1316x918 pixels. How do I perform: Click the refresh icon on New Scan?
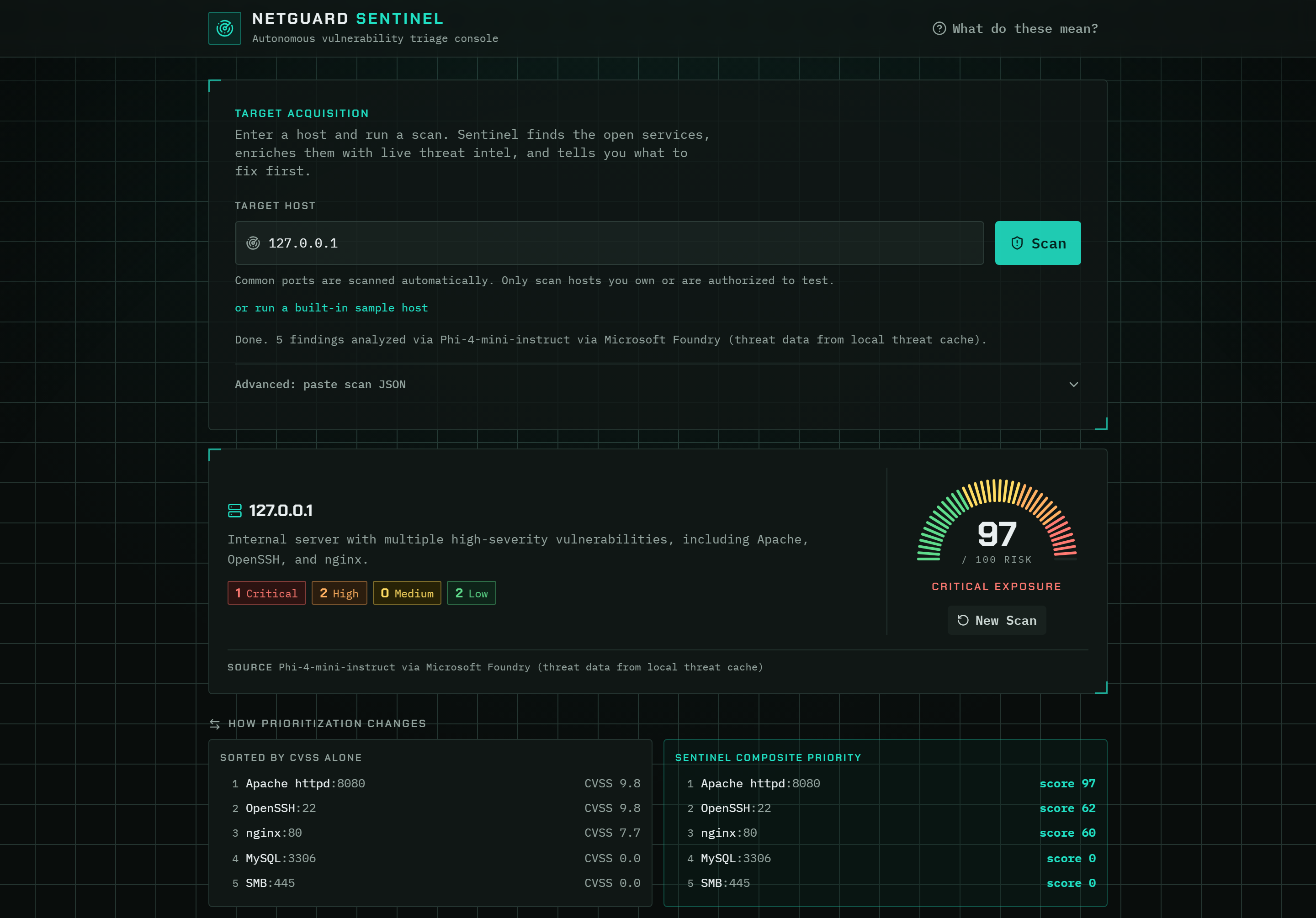pos(963,621)
